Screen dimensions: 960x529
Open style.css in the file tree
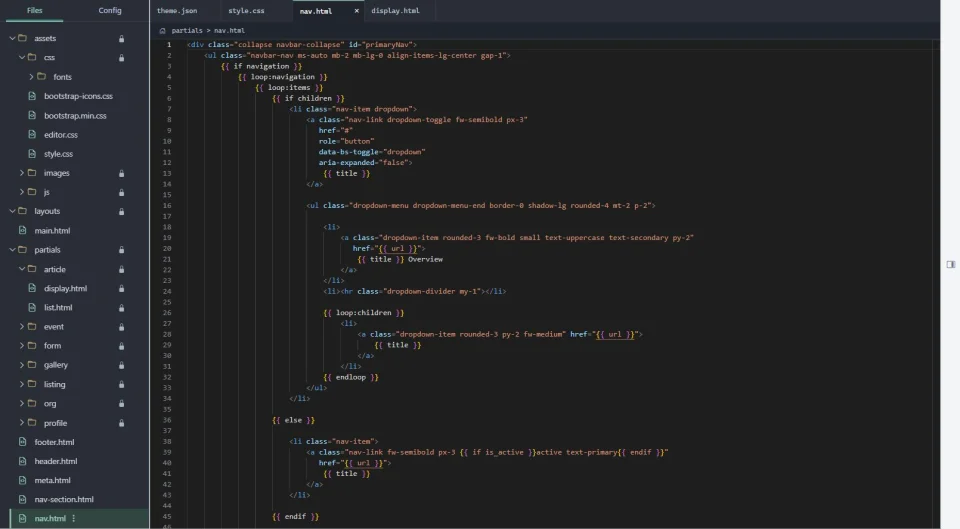[58, 154]
